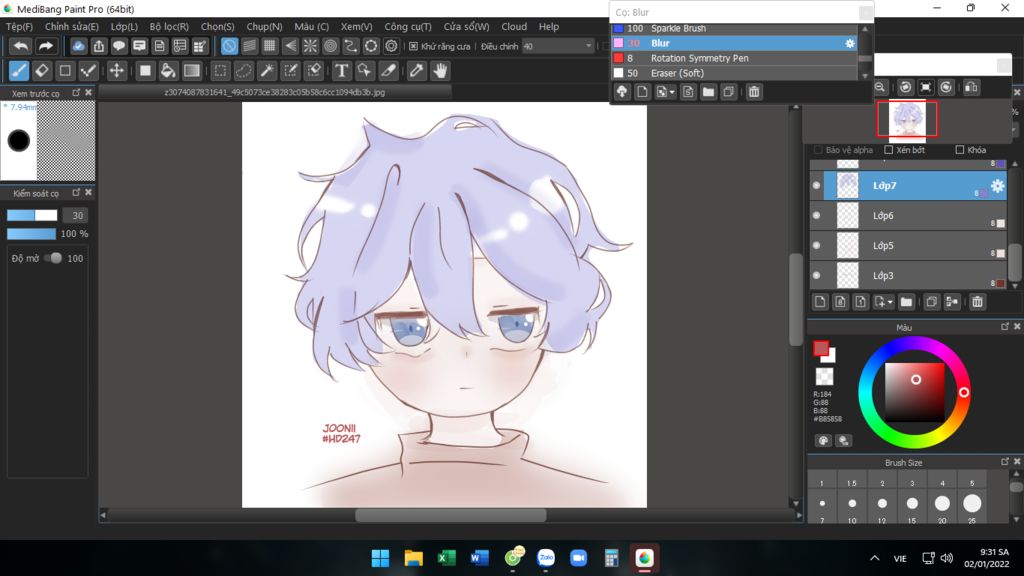Screen dimensions: 1024x576
Task: Select the Bucket fill tool
Action: 168,71
